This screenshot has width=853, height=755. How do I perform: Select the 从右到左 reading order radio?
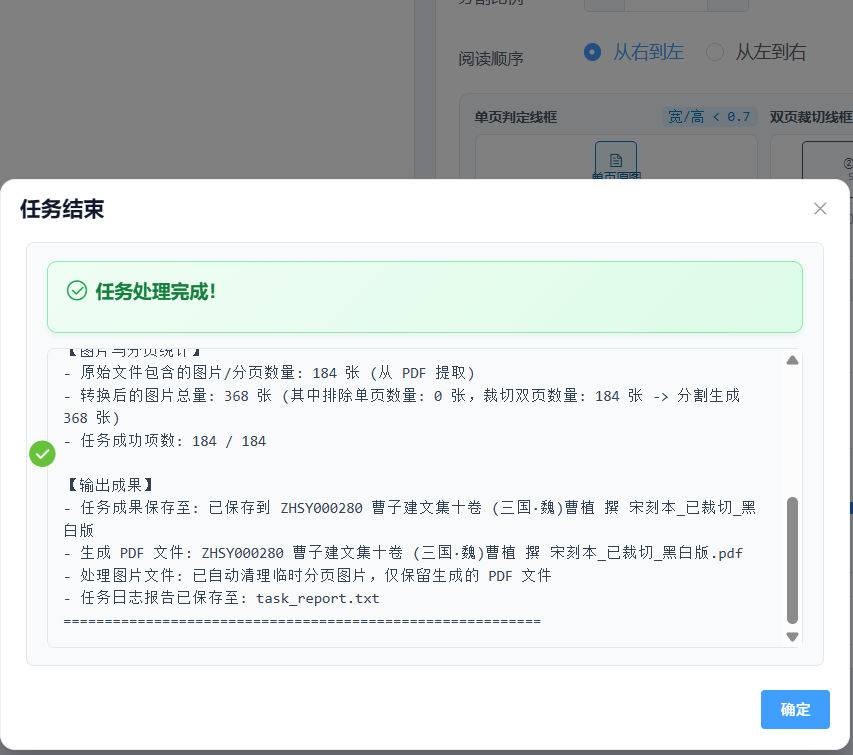coord(592,52)
